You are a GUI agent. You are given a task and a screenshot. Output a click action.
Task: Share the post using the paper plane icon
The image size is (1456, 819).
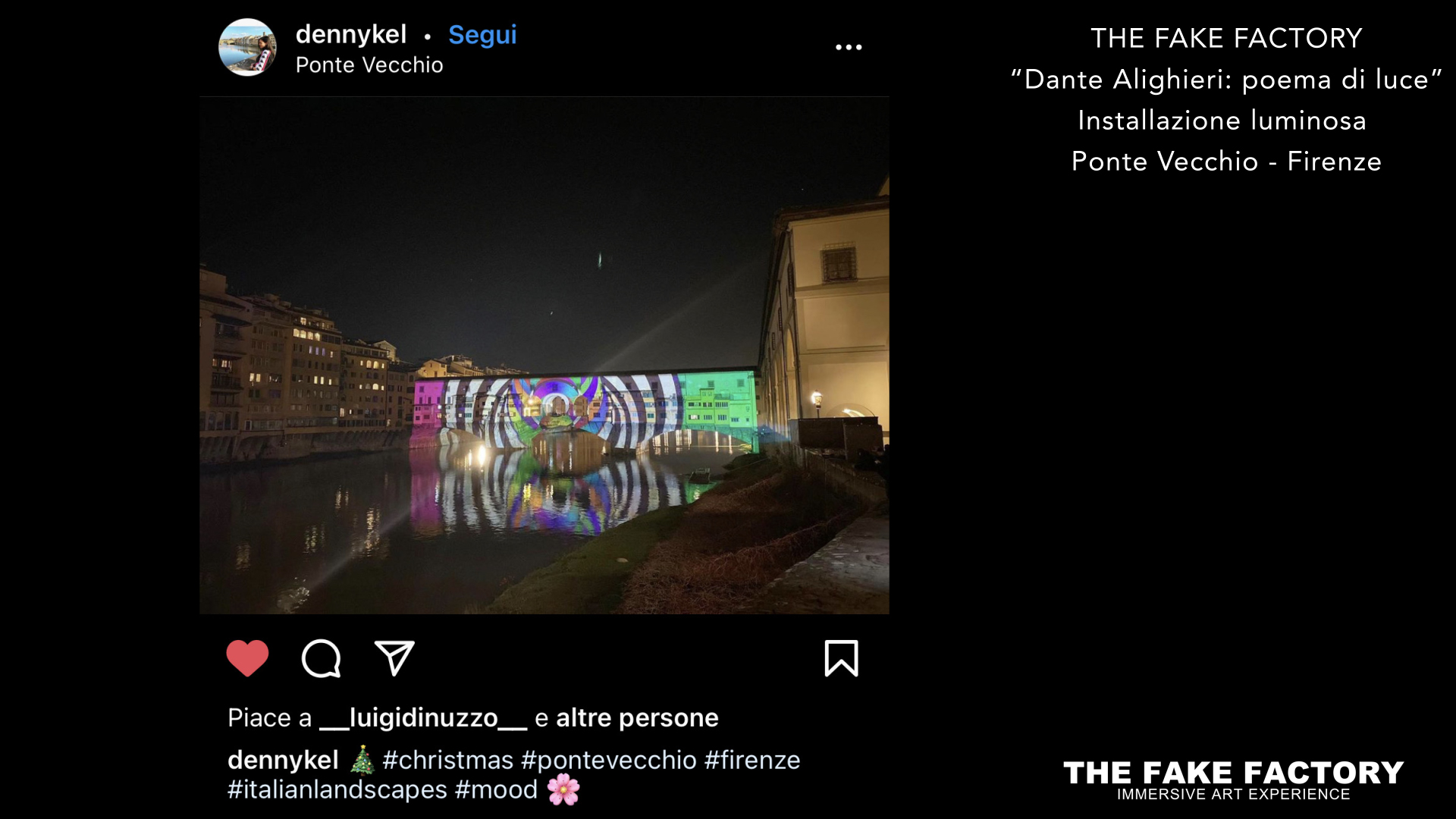pos(394,657)
